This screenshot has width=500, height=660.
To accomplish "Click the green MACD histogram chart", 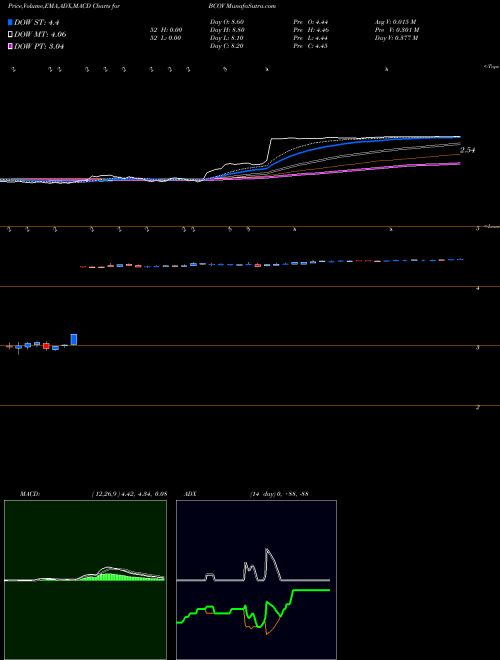I will tap(85, 580).
